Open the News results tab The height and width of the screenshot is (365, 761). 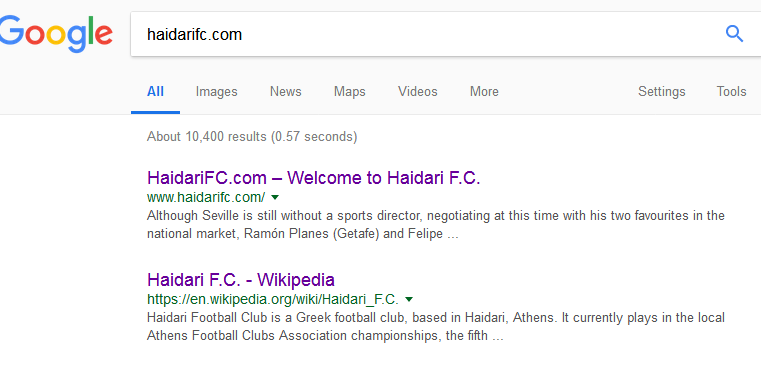(286, 91)
